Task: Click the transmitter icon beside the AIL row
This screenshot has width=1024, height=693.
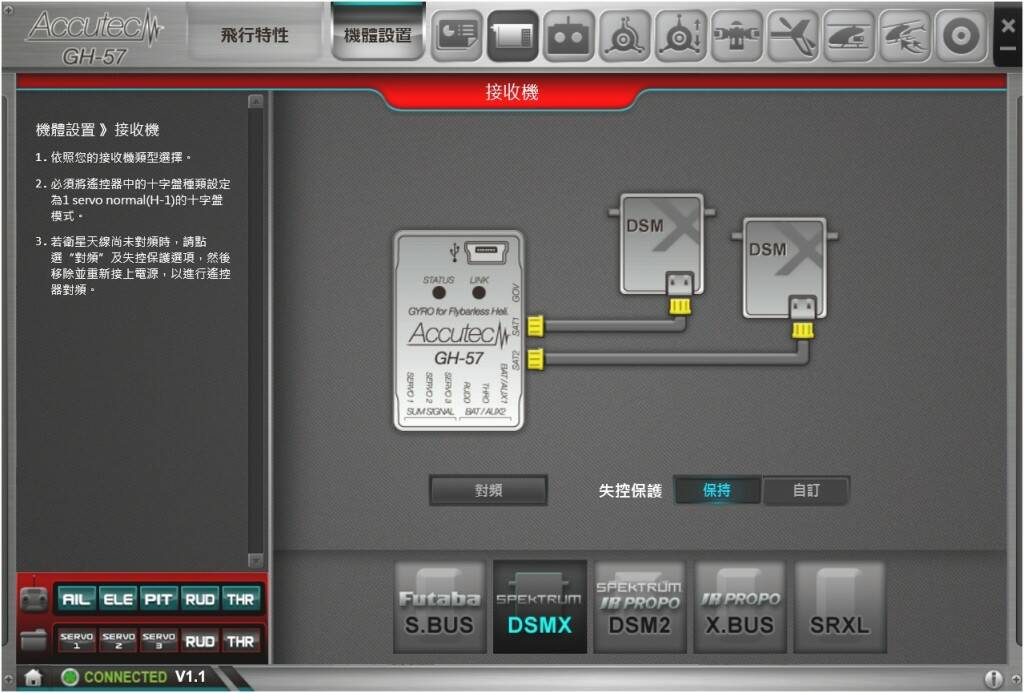Action: pyautogui.click(x=33, y=598)
